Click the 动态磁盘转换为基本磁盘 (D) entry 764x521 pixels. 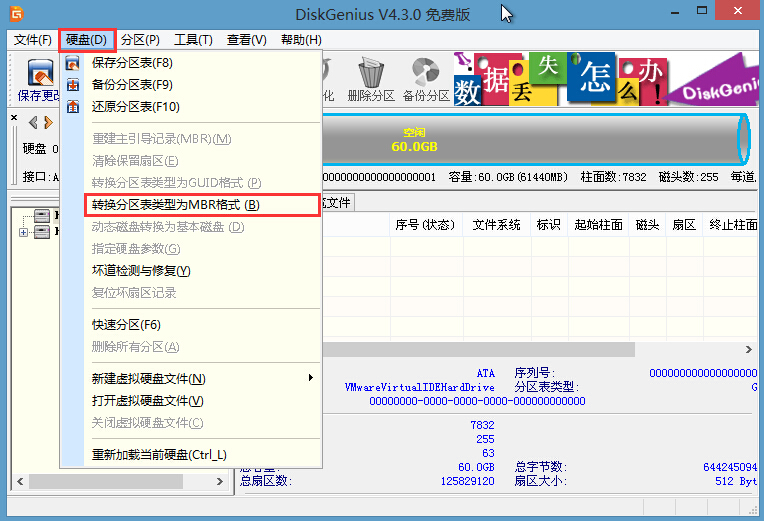click(191, 227)
